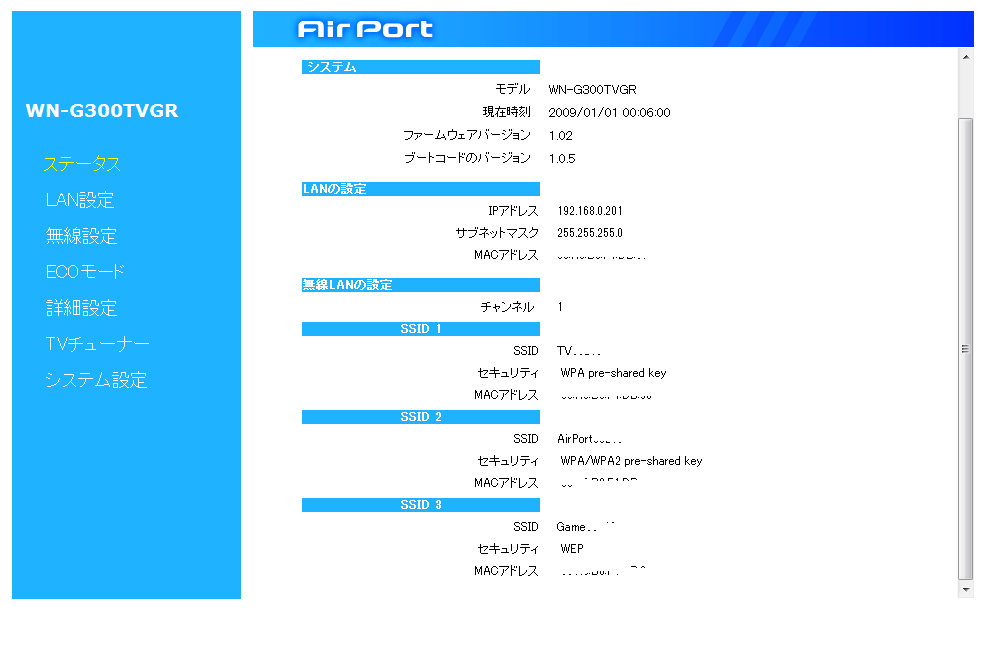Image resolution: width=987 pixels, height=647 pixels.
Task: Click the scrollbar up arrow
Action: pyautogui.click(x=966, y=57)
